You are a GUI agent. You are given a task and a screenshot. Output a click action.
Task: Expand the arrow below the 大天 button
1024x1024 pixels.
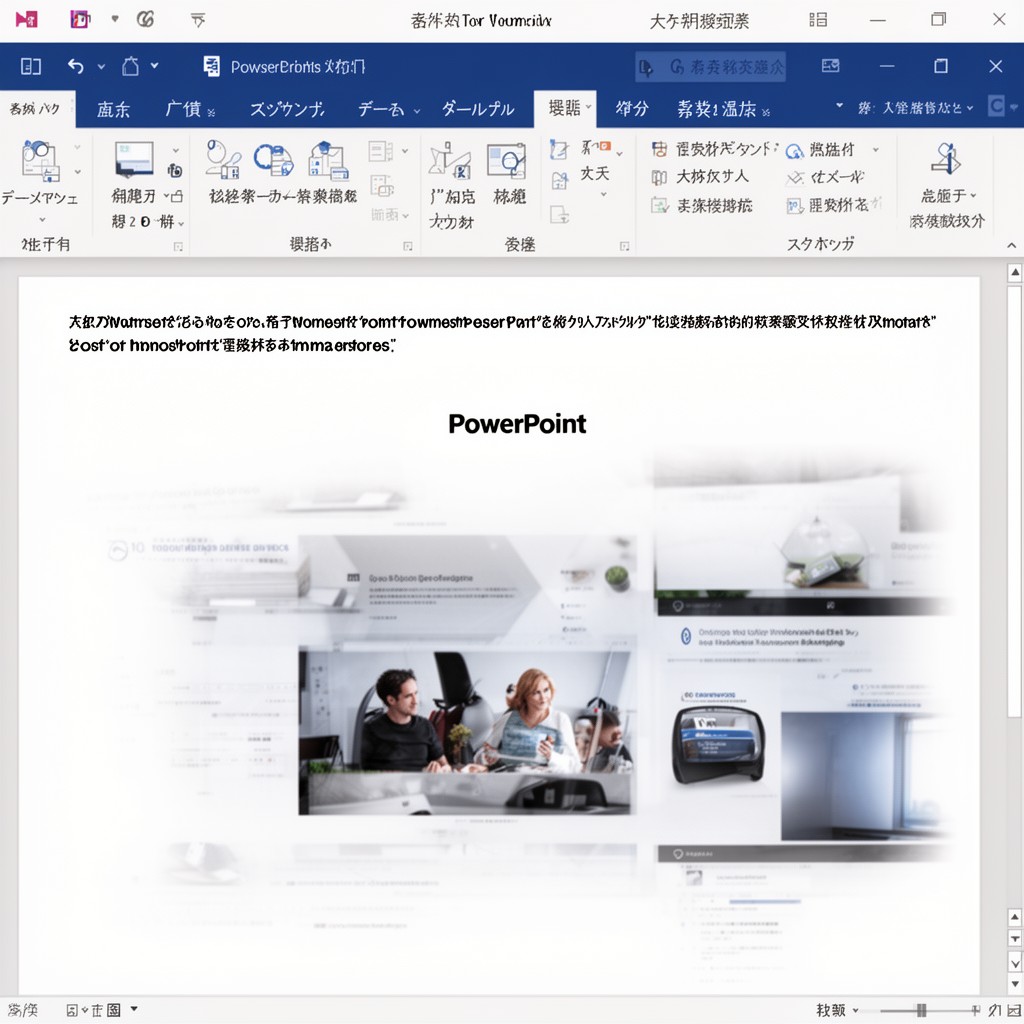click(603, 195)
